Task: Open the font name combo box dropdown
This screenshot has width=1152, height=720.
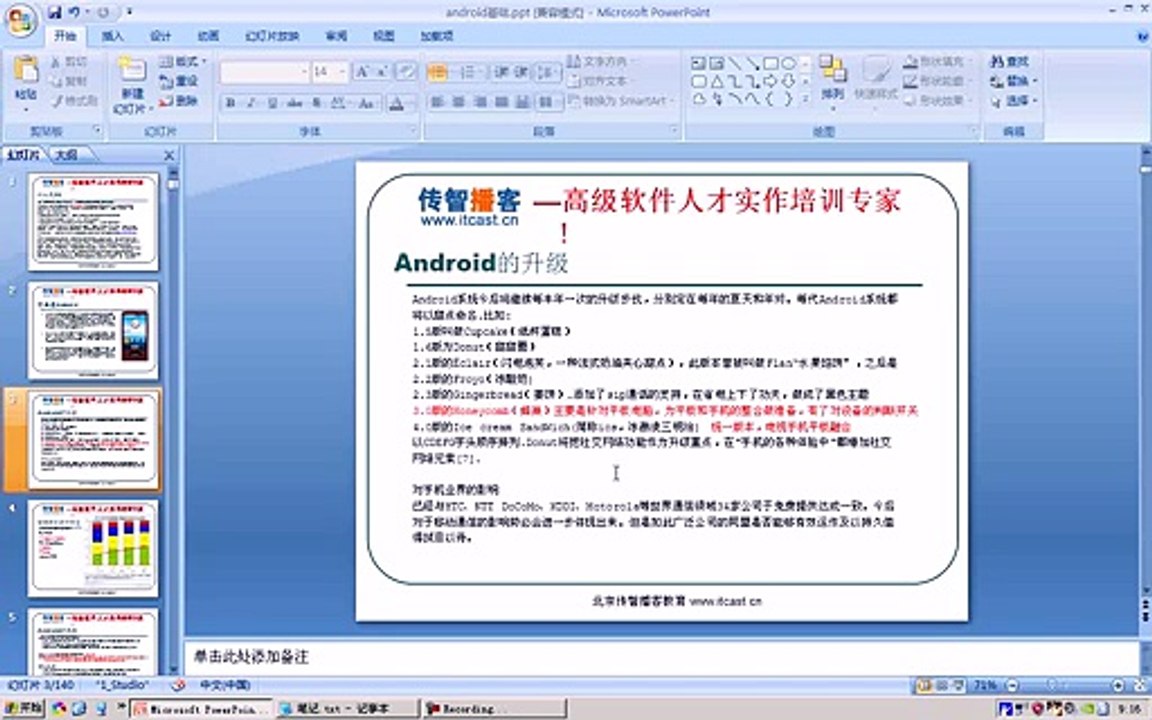Action: point(303,71)
